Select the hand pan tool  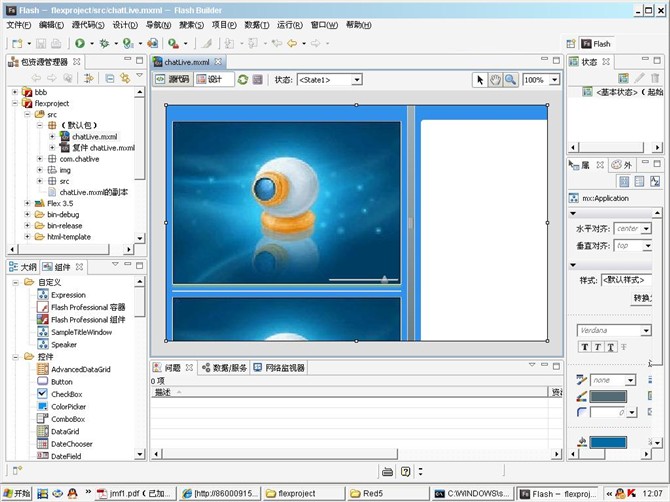(x=495, y=80)
